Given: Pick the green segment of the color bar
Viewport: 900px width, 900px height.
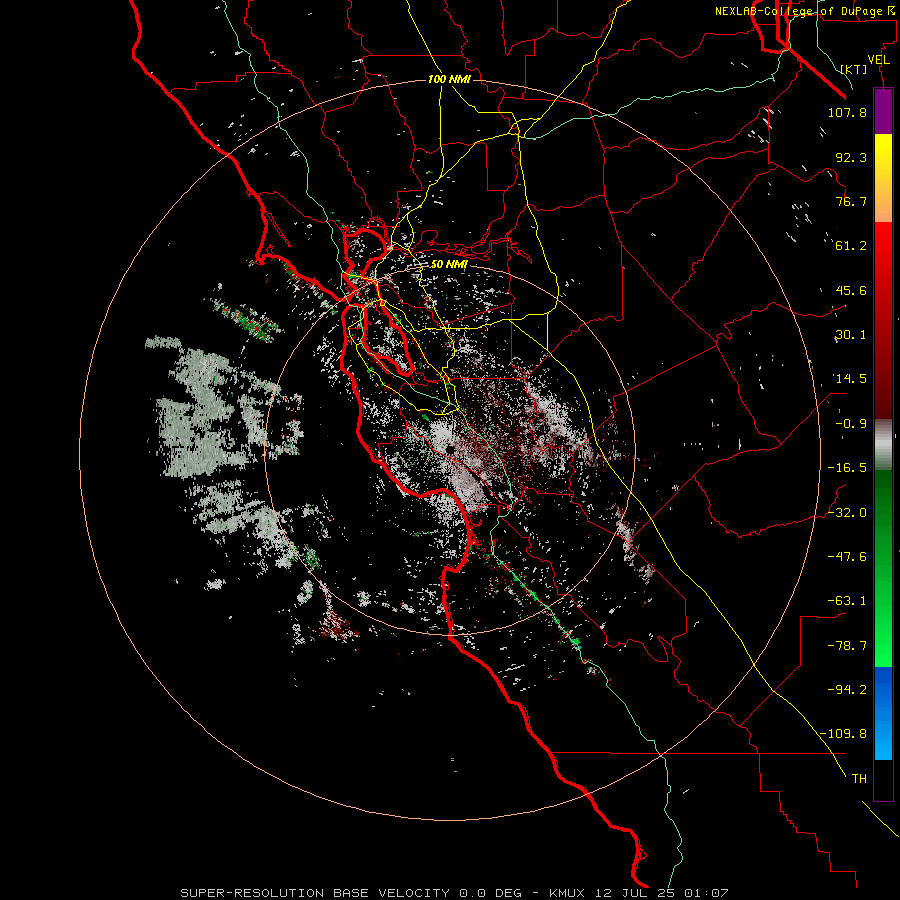Looking at the screenshot, I should pyautogui.click(x=883, y=568).
